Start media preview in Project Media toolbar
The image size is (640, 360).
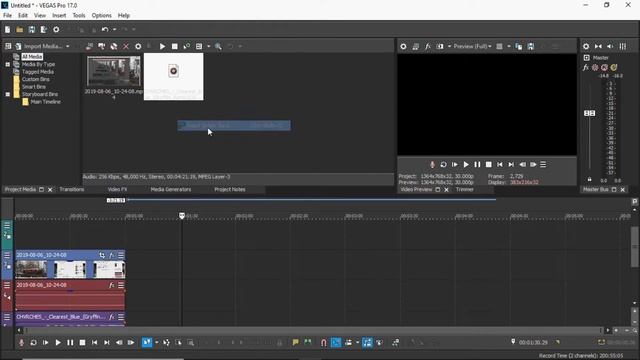coord(162,46)
